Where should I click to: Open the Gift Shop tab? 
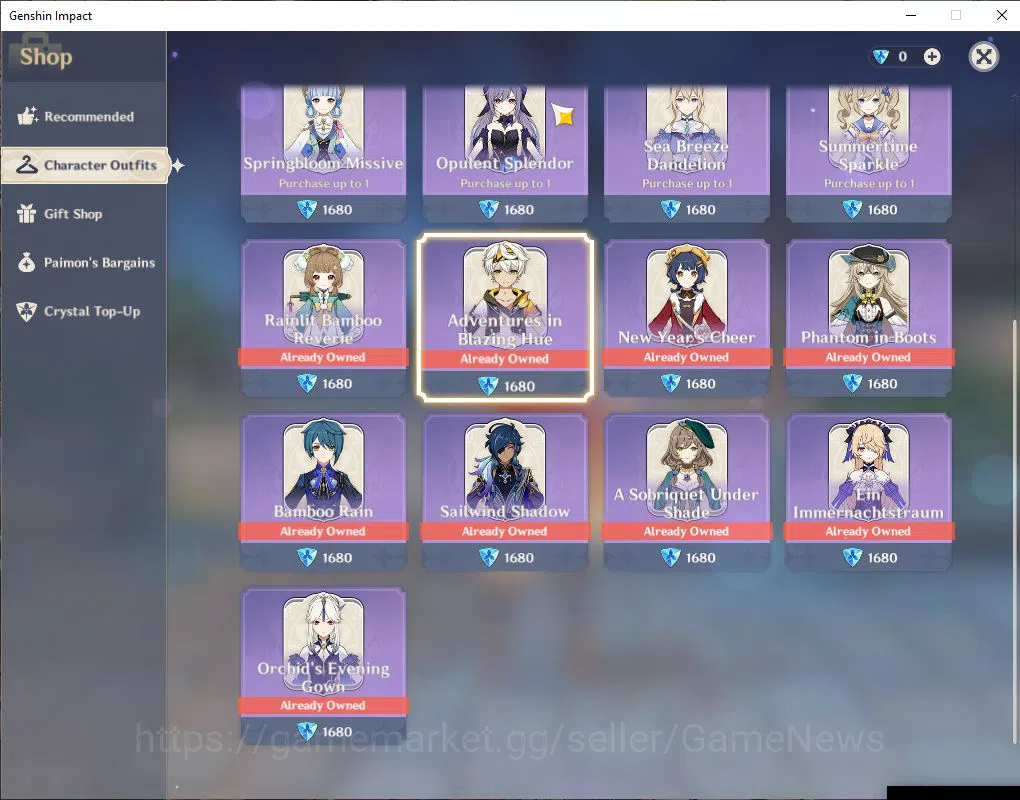point(83,214)
